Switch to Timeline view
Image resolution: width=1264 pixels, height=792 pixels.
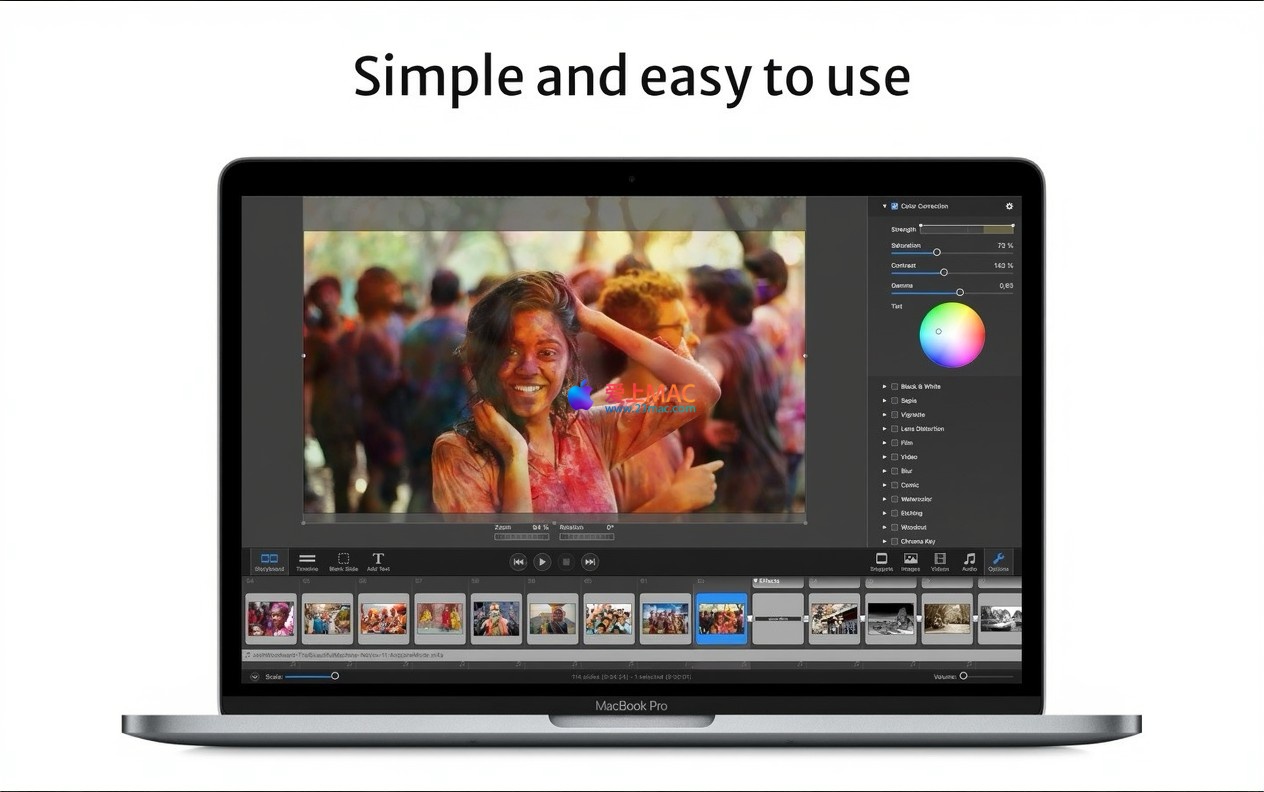(x=307, y=561)
